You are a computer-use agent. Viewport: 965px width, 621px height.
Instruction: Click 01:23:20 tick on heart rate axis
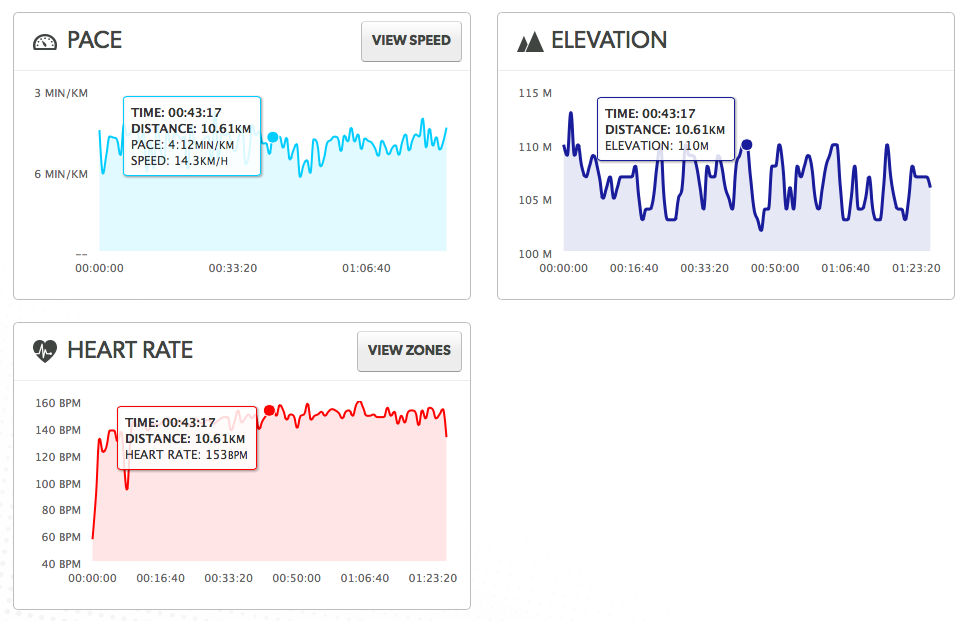pyautogui.click(x=433, y=579)
